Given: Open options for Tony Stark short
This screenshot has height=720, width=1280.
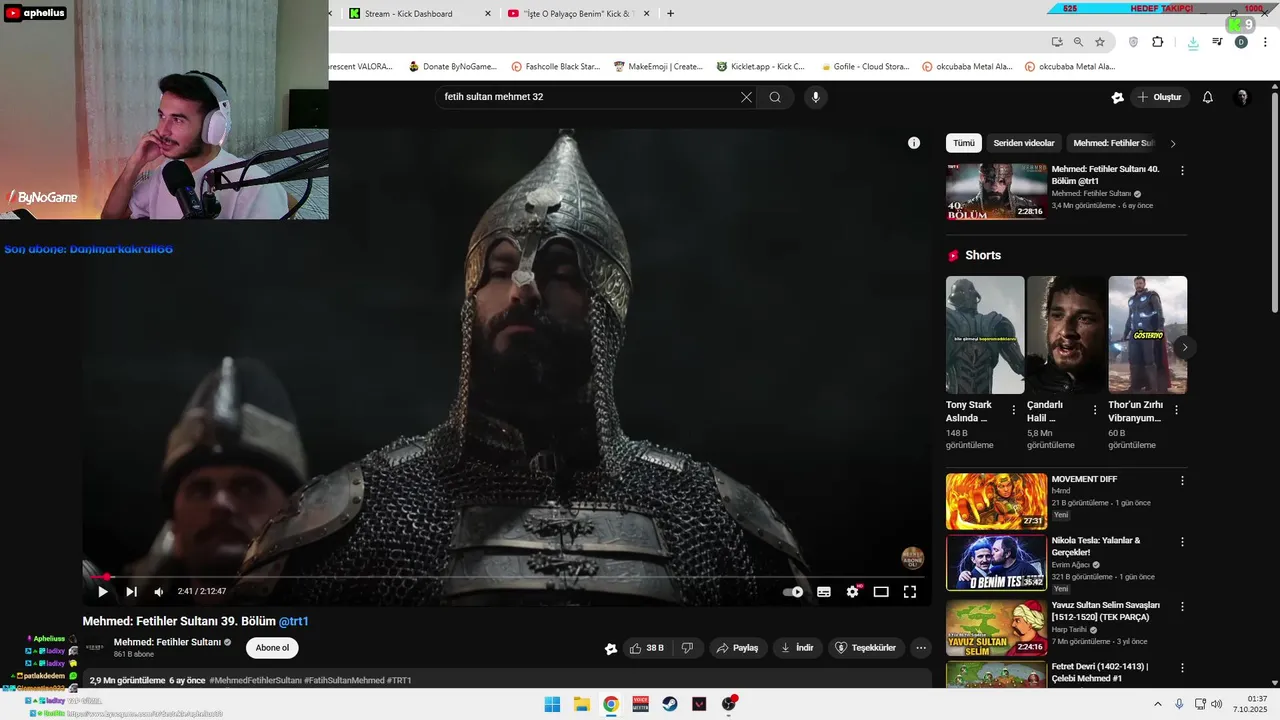Looking at the screenshot, I should [1013, 410].
